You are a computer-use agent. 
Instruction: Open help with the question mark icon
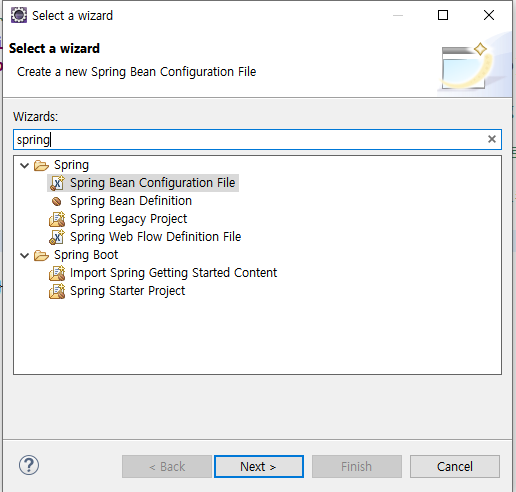tap(29, 465)
